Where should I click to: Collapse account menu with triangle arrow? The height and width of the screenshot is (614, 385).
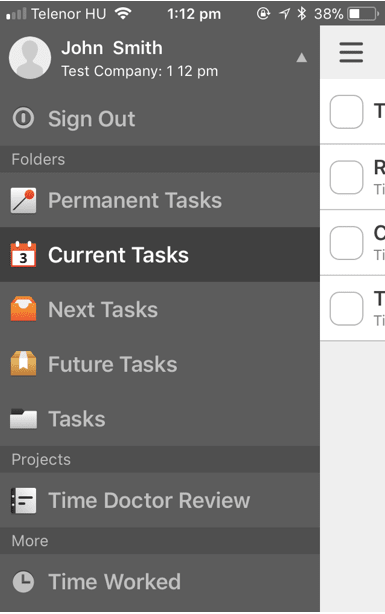tap(302, 58)
